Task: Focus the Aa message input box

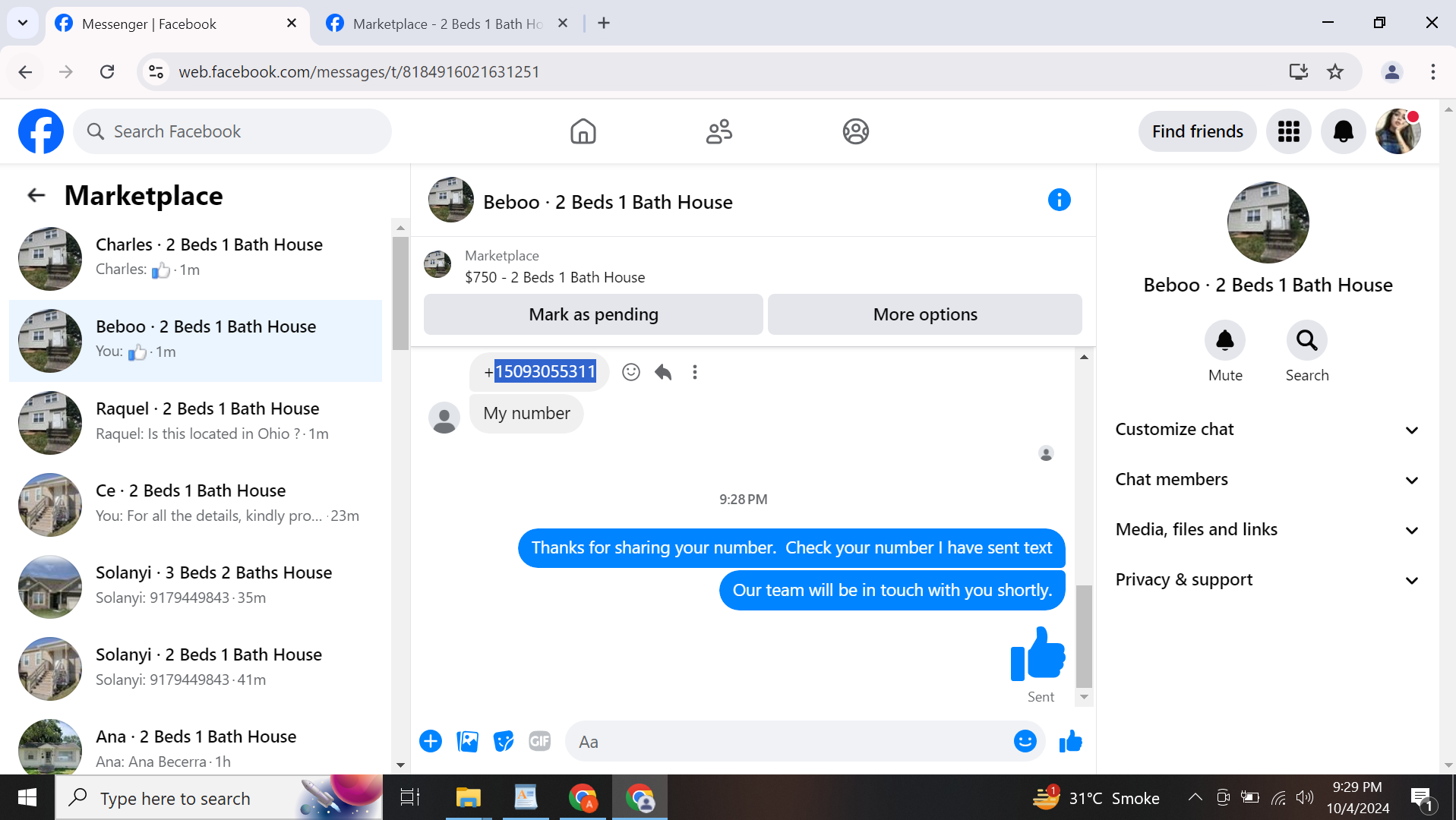Action: point(790,741)
